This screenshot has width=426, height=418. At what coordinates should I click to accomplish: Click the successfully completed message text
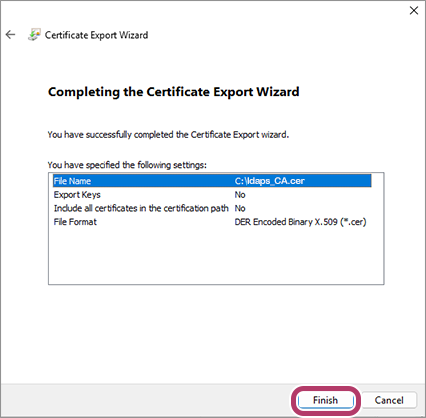coord(168,135)
